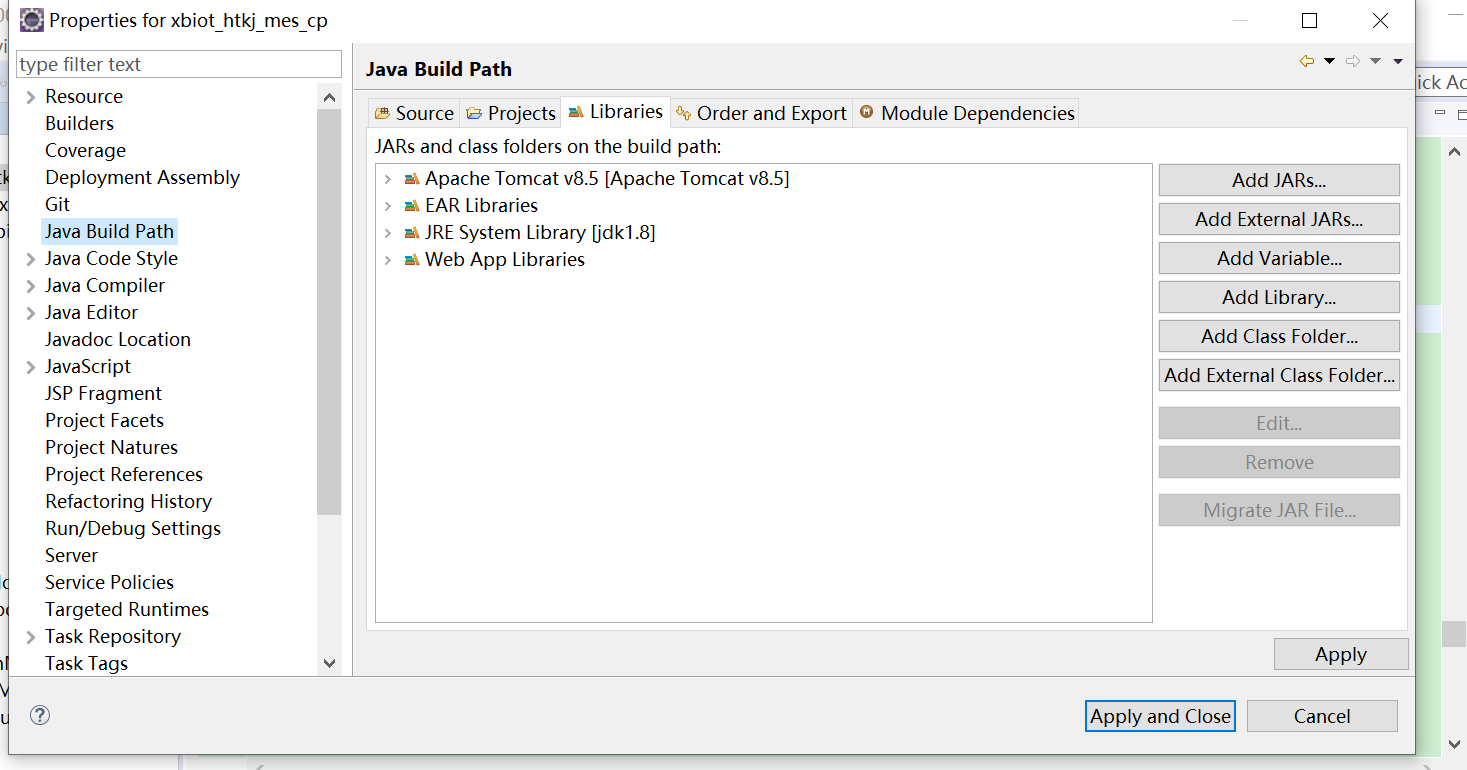
Task: Open the view menu triangle top right
Action: click(1398, 60)
